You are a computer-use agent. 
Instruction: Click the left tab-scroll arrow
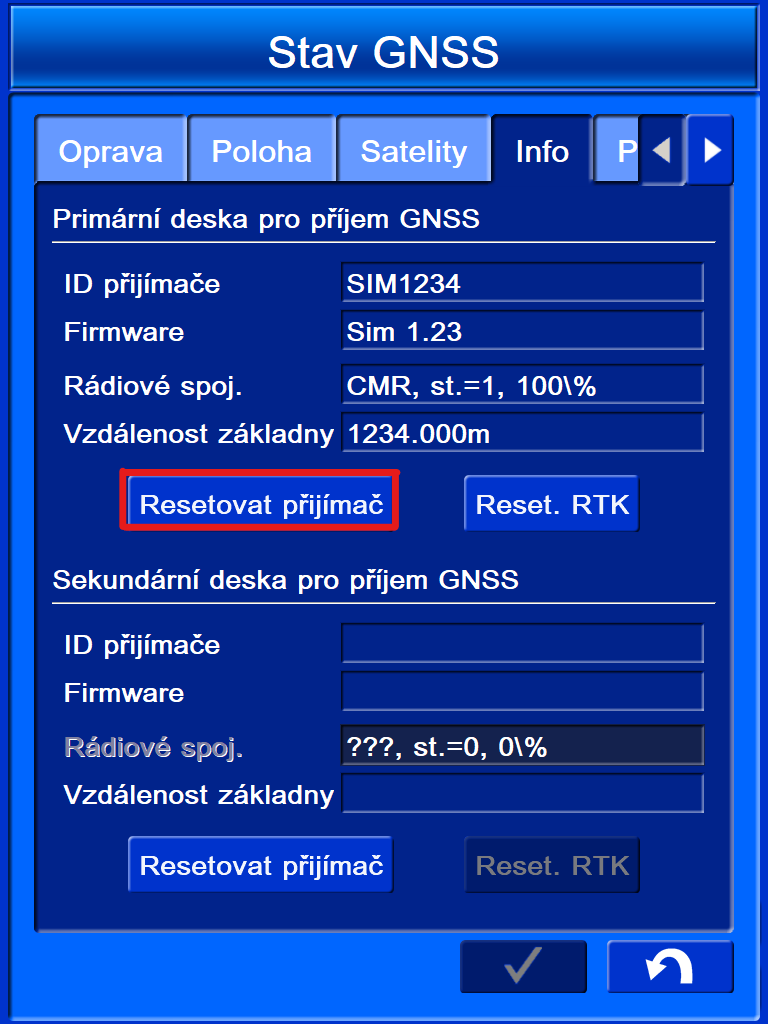pyautogui.click(x=662, y=150)
